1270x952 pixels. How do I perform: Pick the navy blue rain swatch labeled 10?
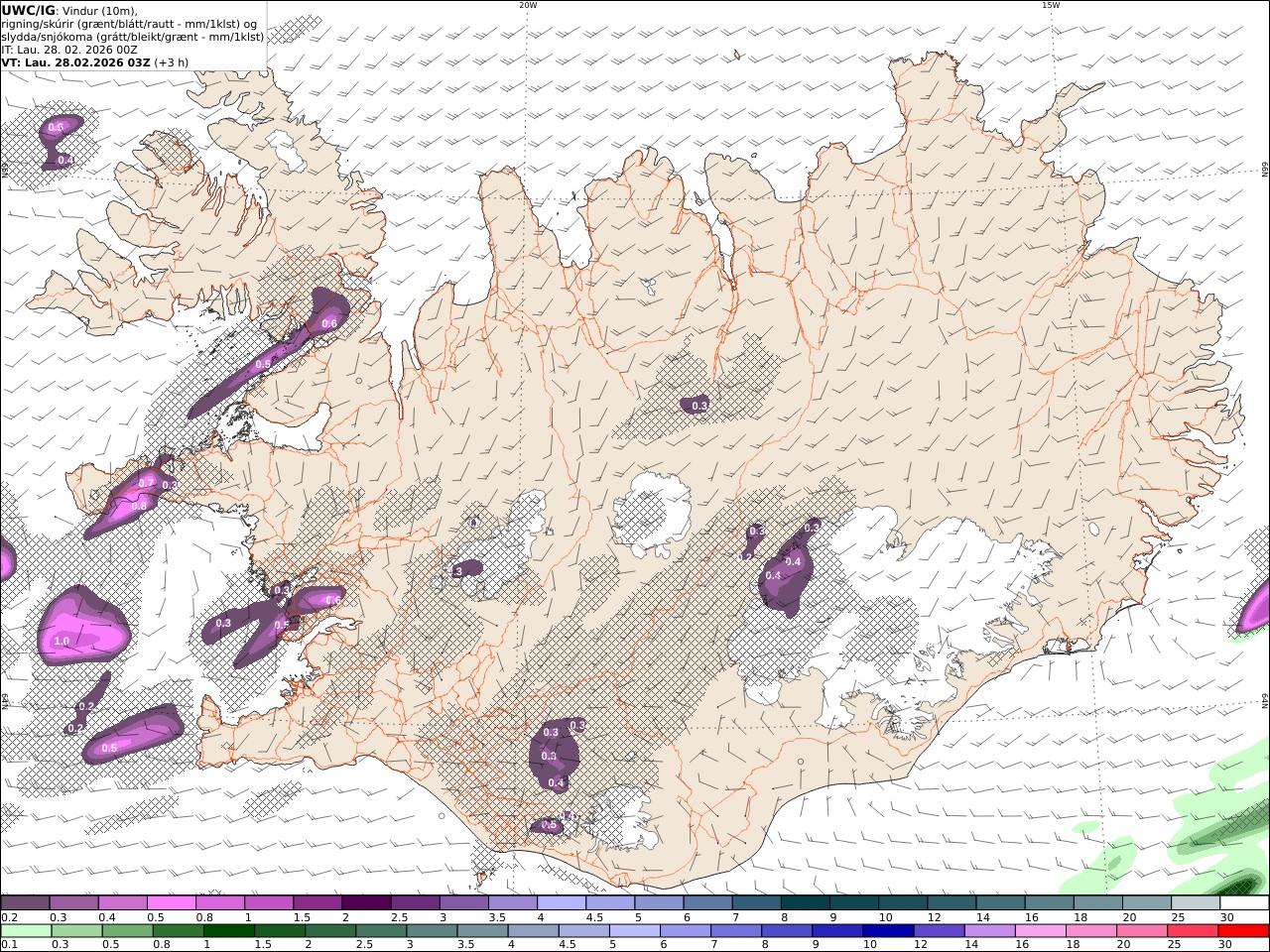click(x=887, y=931)
